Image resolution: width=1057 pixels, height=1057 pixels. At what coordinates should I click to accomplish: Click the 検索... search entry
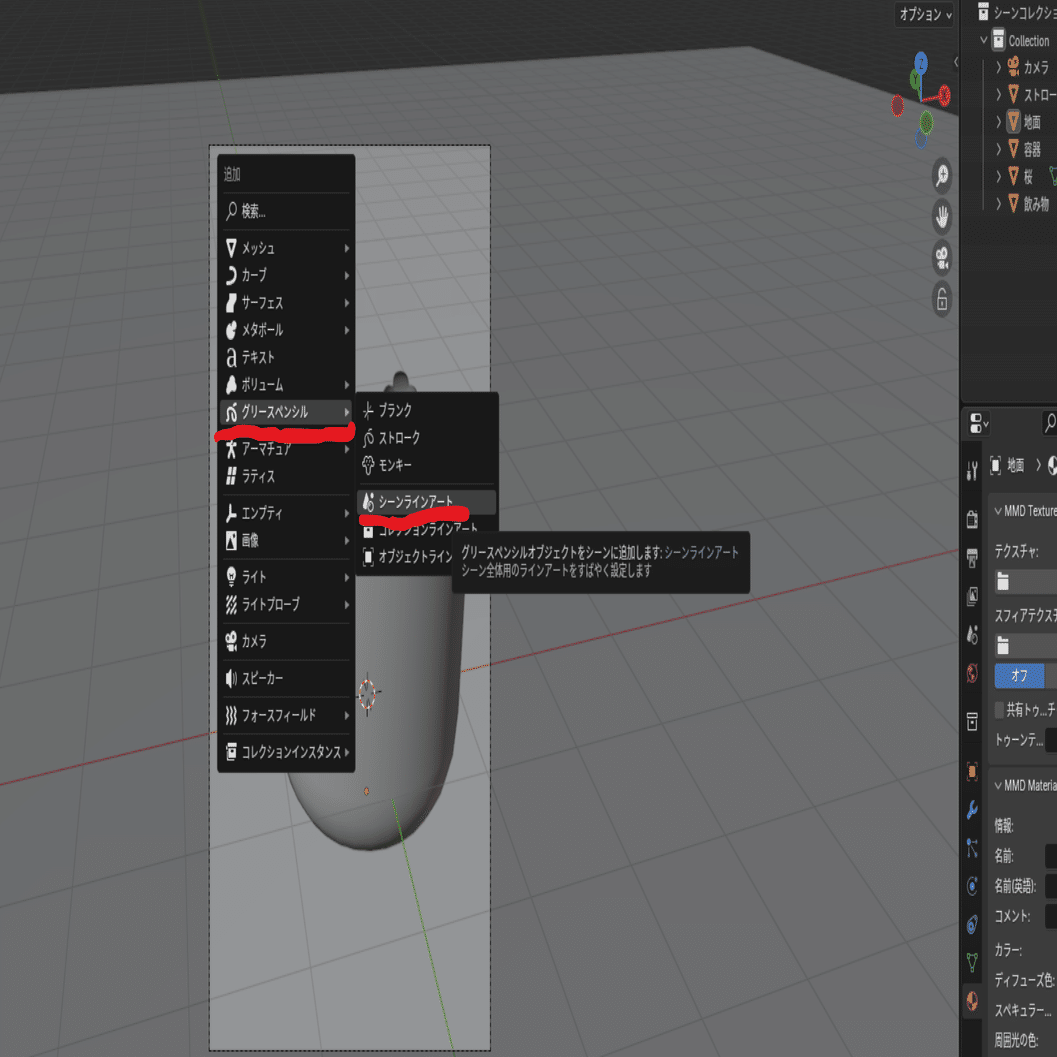pyautogui.click(x=286, y=212)
